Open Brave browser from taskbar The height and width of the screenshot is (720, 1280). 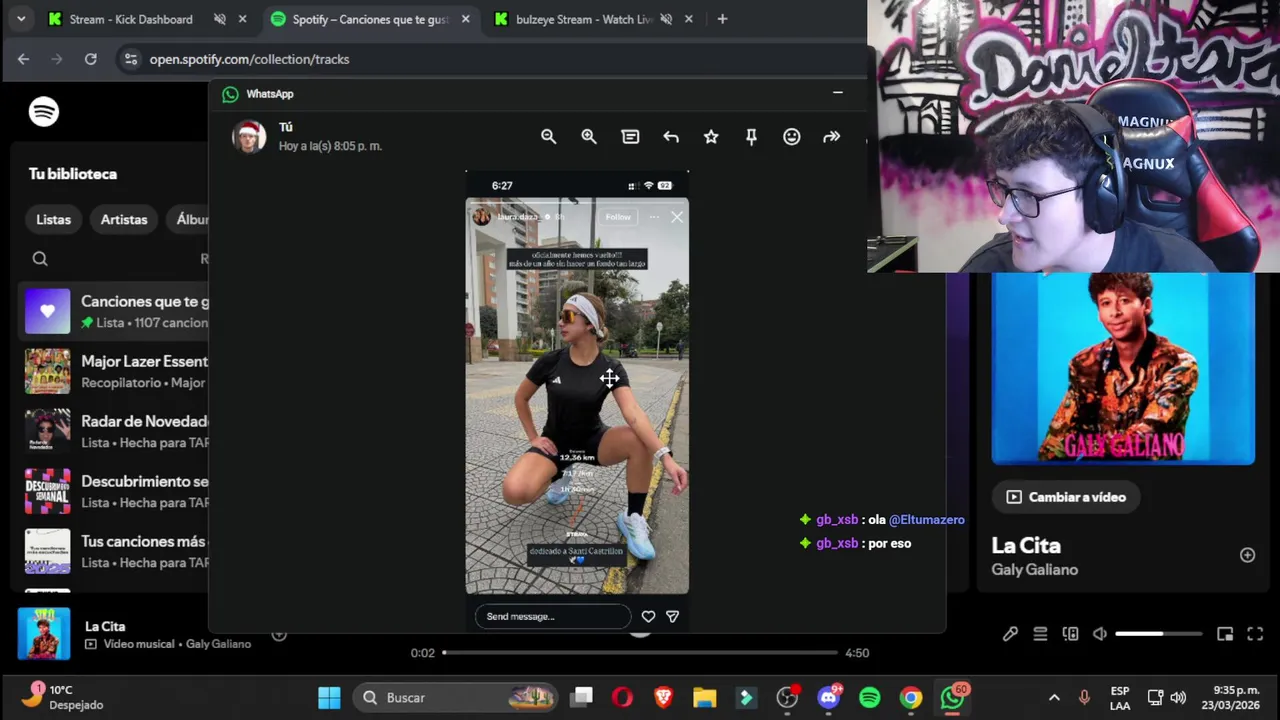click(x=664, y=697)
